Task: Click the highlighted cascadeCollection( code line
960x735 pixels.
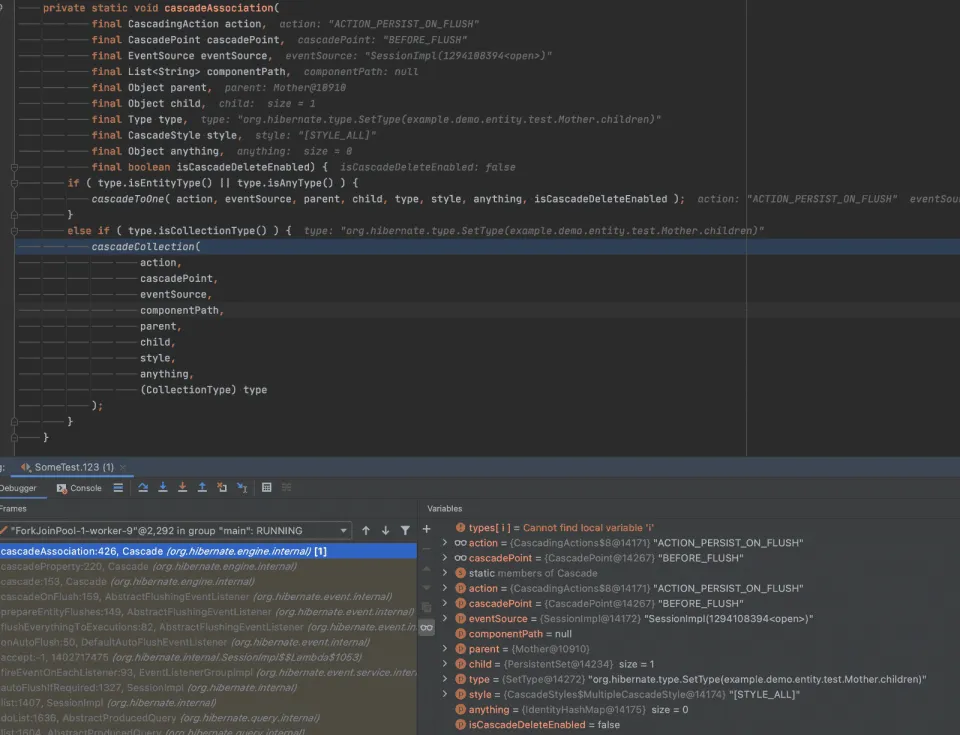Action: coord(487,247)
